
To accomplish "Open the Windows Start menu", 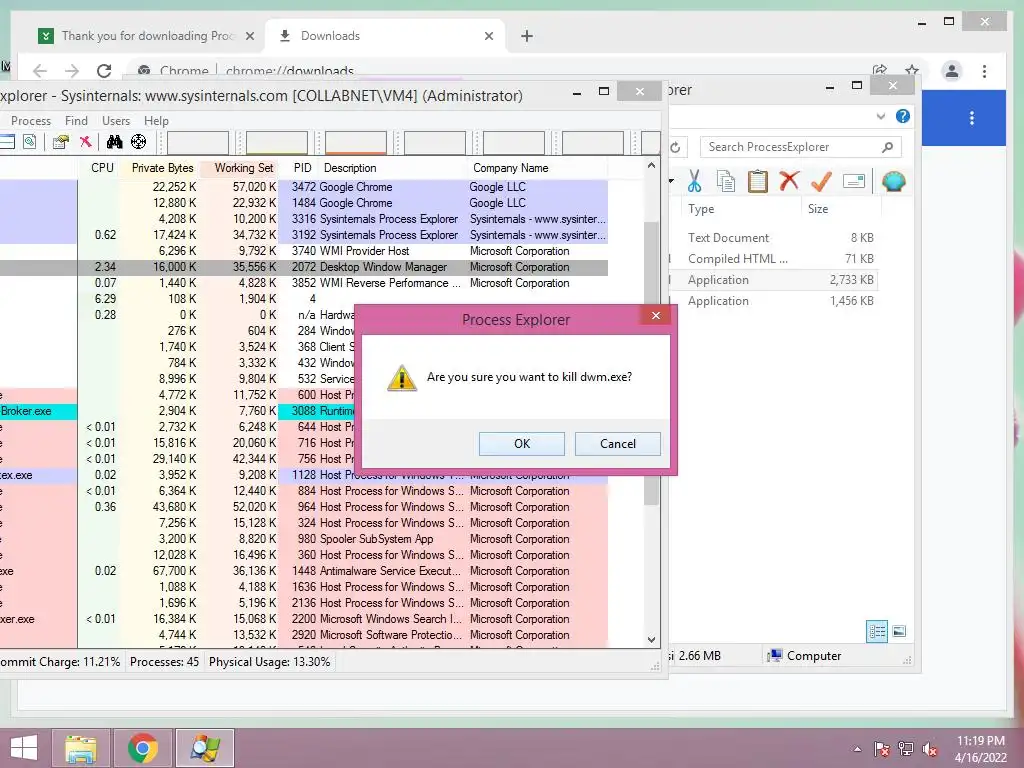I will (x=24, y=748).
